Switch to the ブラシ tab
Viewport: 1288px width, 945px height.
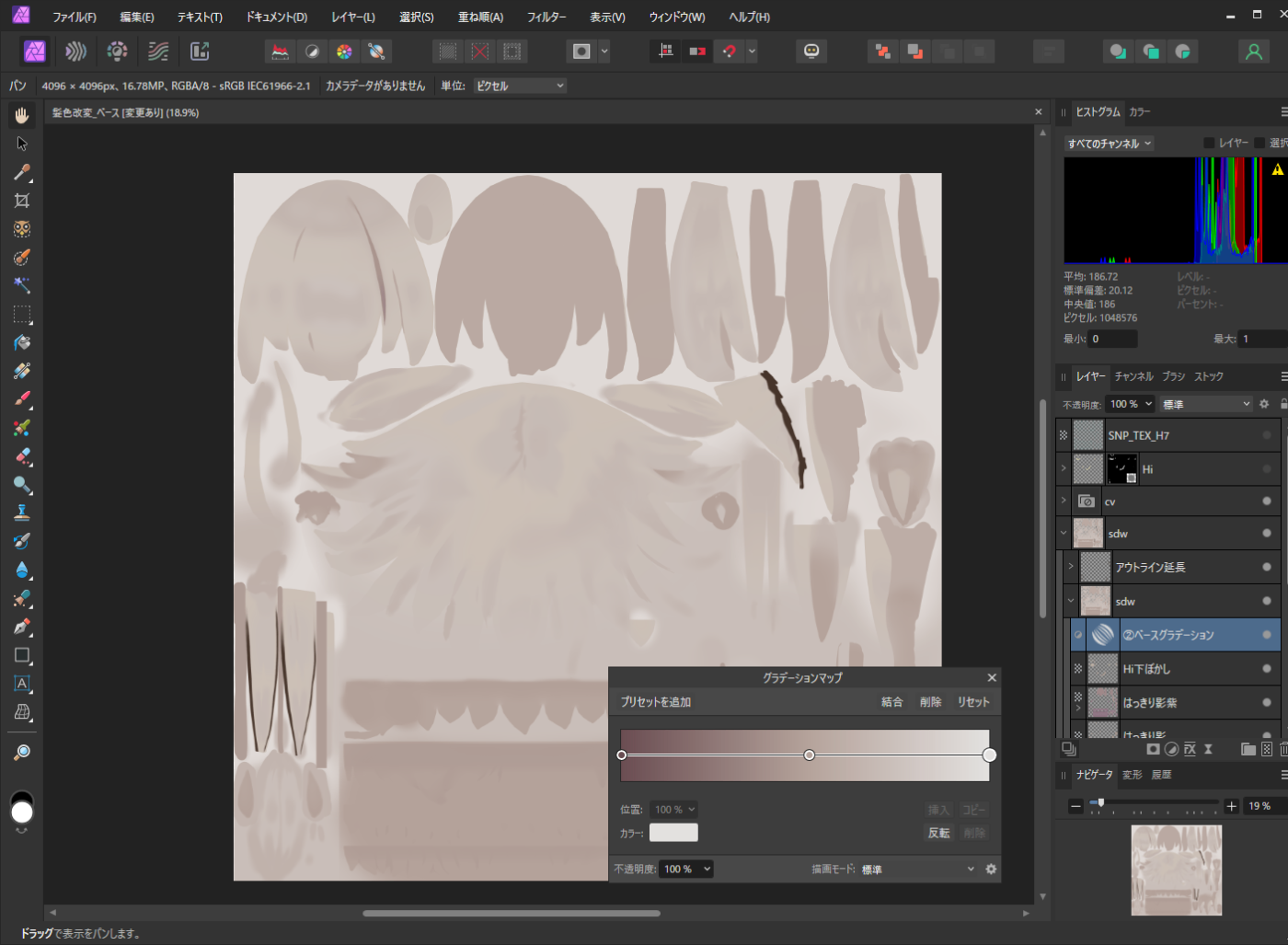(1173, 376)
